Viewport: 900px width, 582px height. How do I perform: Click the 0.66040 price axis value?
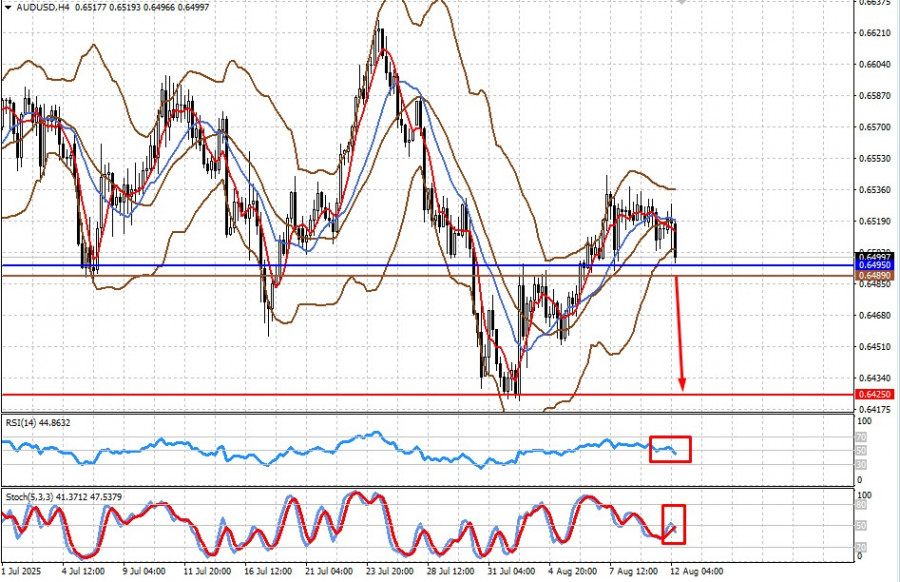coord(875,64)
